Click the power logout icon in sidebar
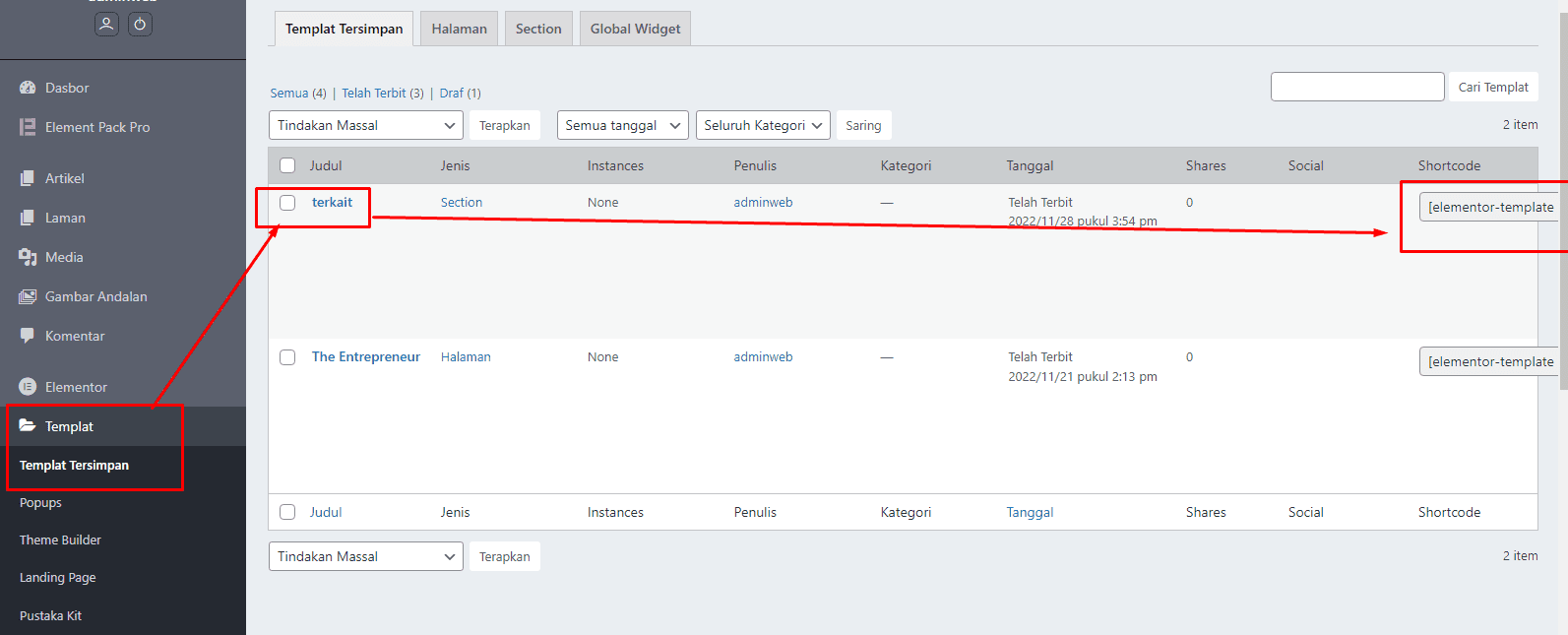The height and width of the screenshot is (635, 1568). (x=140, y=24)
